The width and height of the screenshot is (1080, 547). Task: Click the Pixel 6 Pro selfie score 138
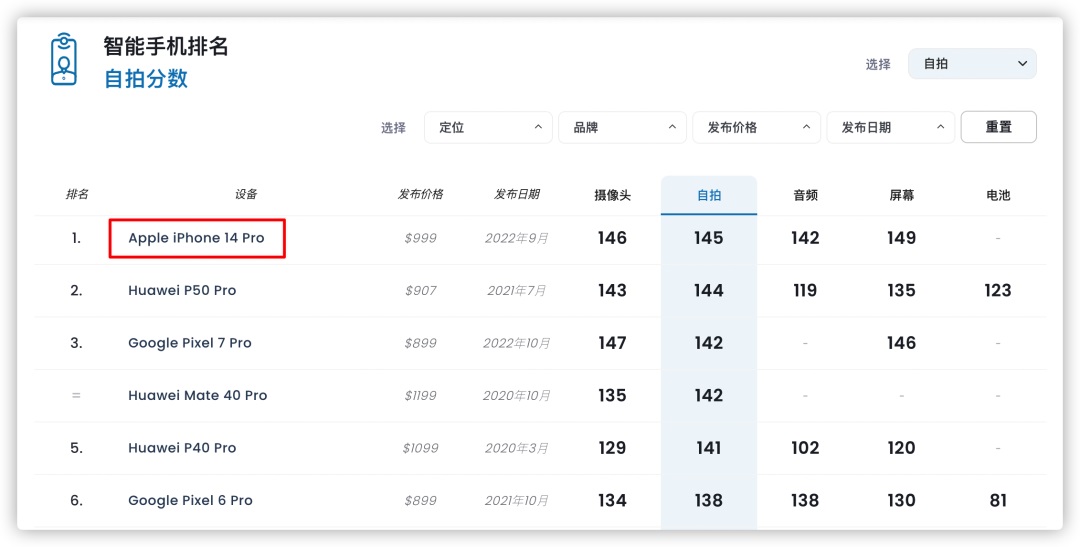tap(709, 500)
